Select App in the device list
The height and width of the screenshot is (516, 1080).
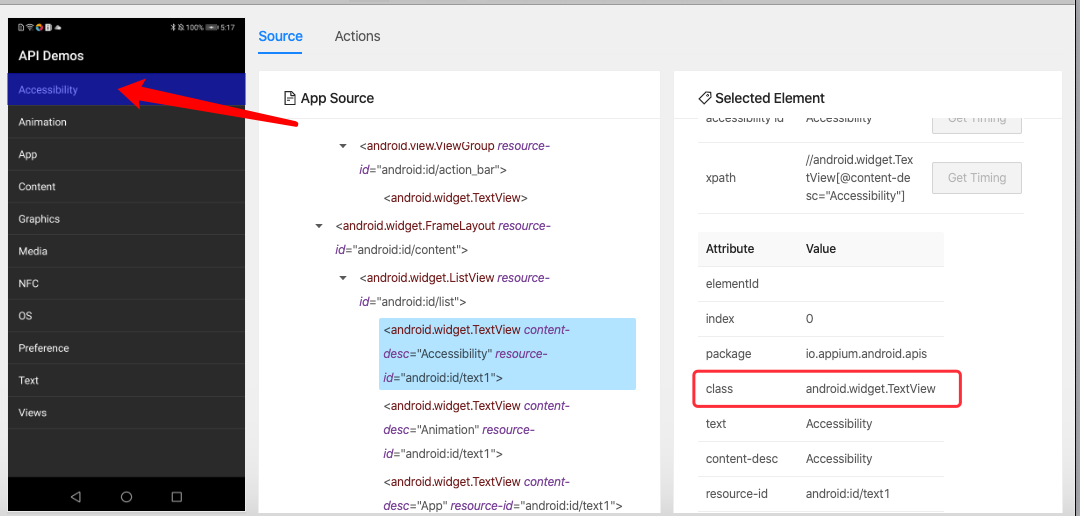[127, 154]
